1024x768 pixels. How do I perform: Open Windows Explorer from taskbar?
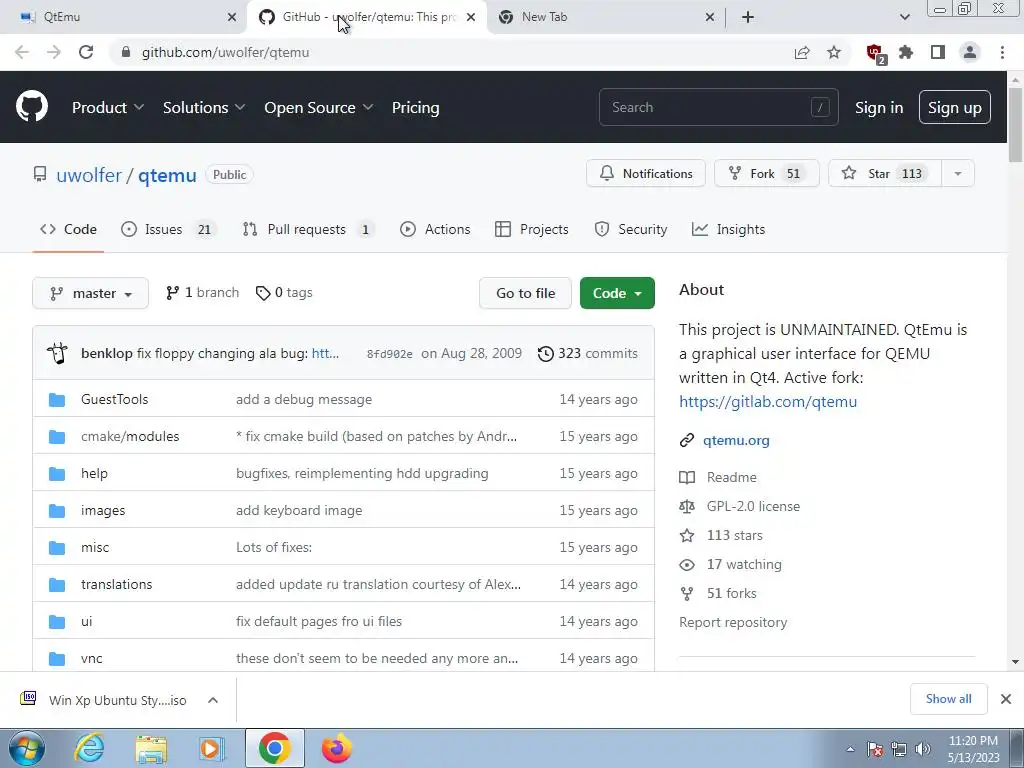(x=151, y=748)
